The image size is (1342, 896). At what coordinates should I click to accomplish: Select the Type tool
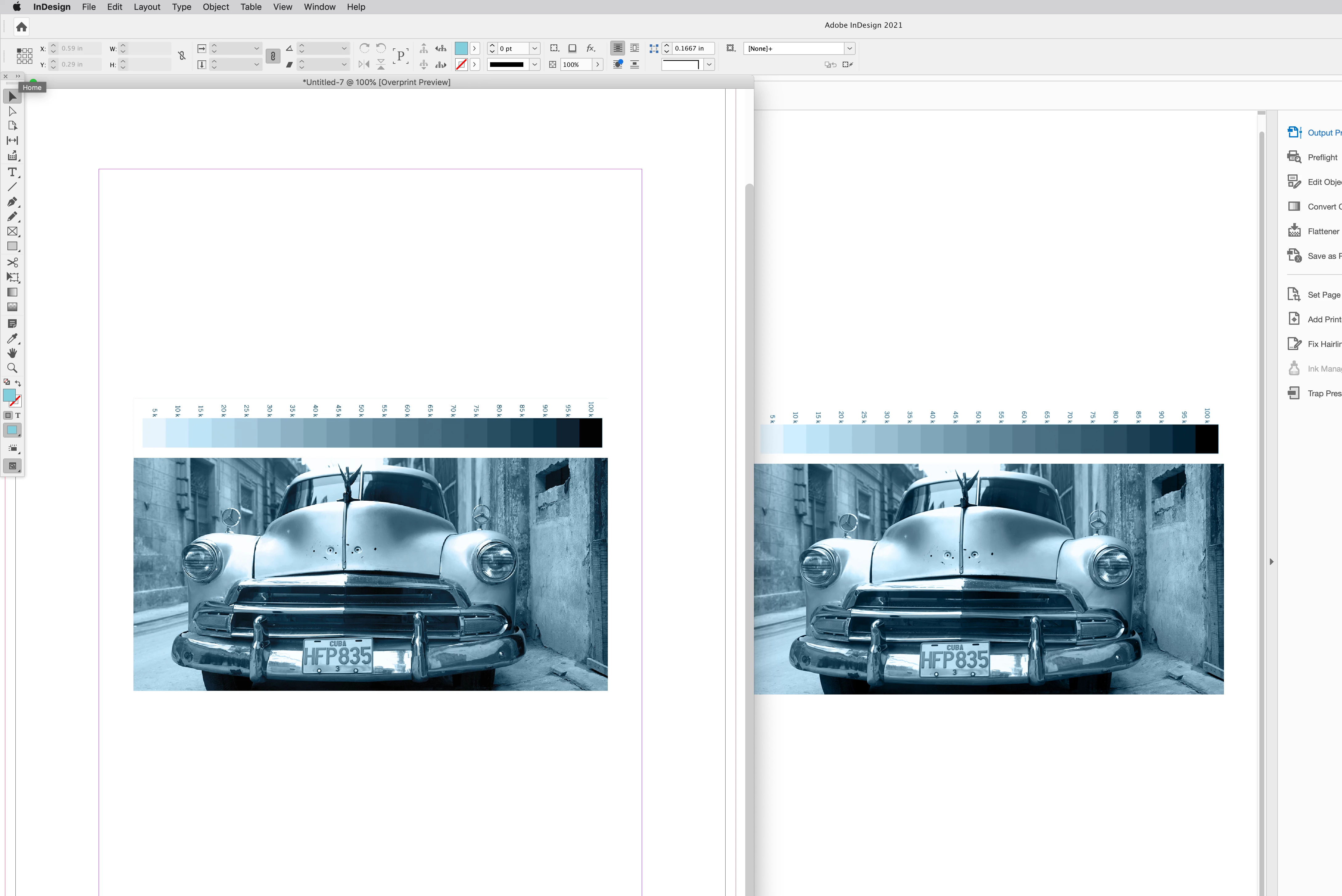(x=12, y=172)
